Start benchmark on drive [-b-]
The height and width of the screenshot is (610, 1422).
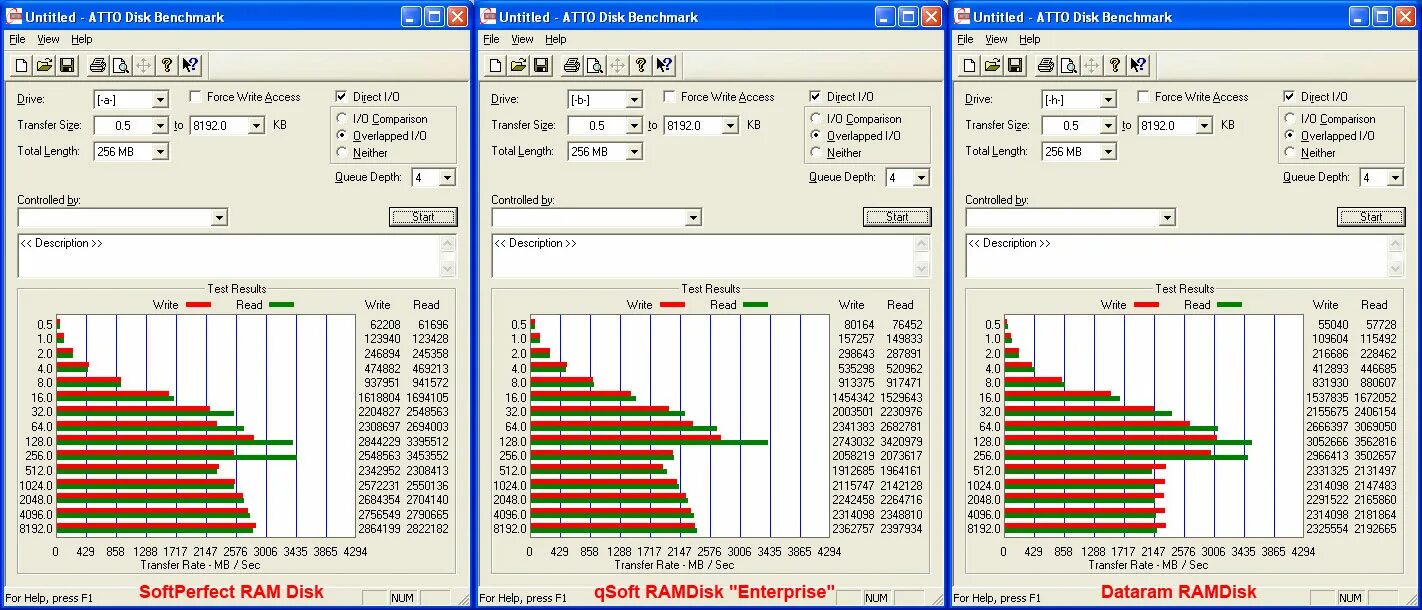click(897, 217)
